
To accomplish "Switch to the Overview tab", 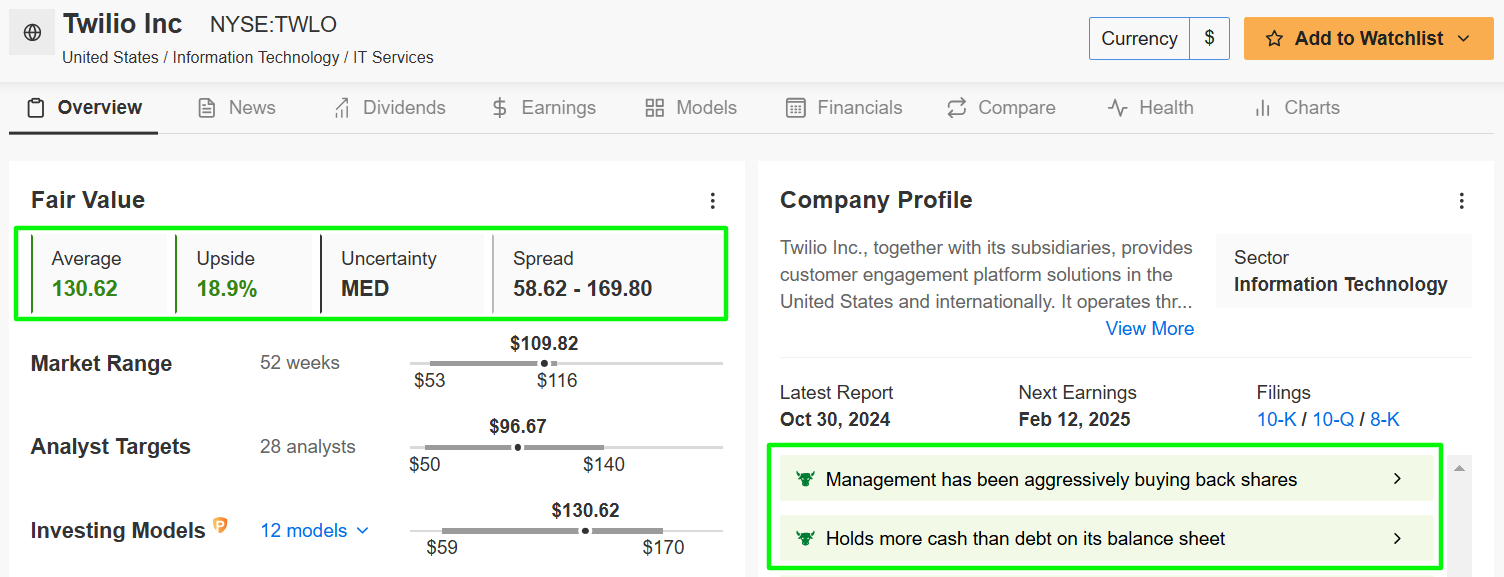I will click(x=84, y=108).
